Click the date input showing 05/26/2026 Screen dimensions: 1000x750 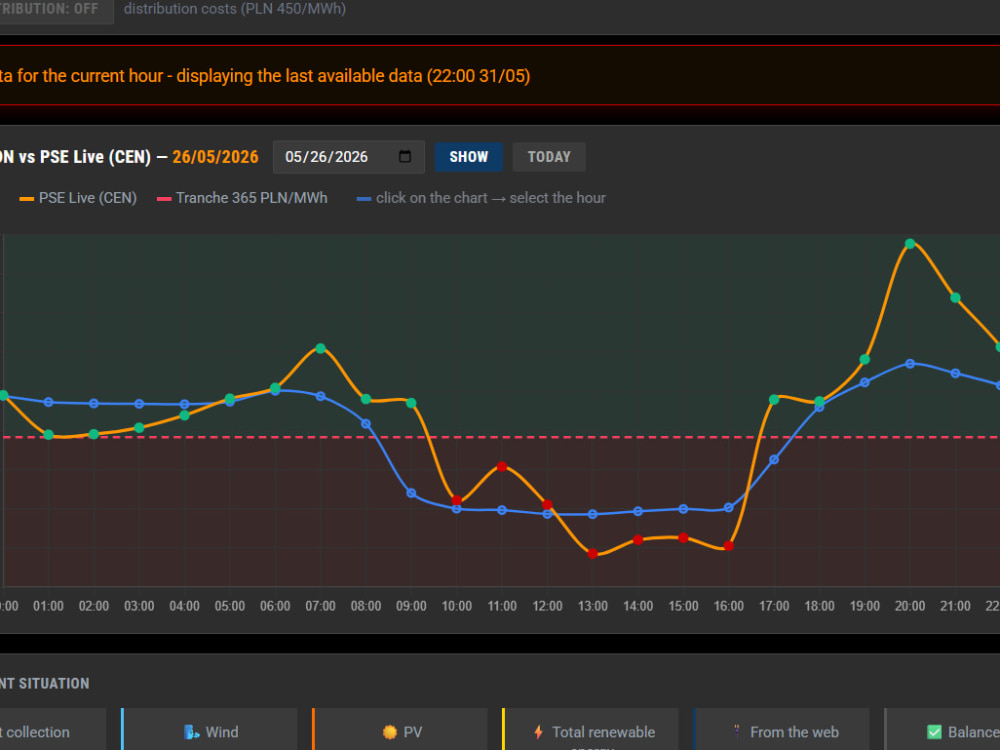click(349, 157)
